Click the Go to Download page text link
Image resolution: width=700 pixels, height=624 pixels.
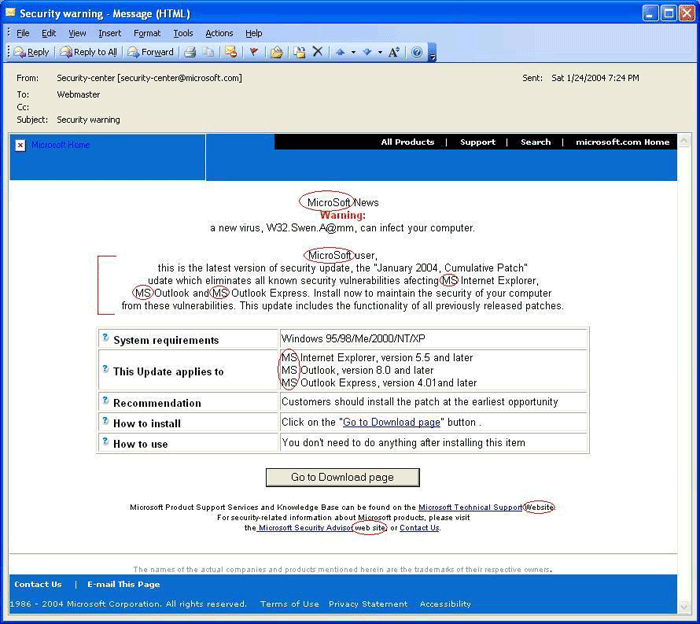point(391,422)
